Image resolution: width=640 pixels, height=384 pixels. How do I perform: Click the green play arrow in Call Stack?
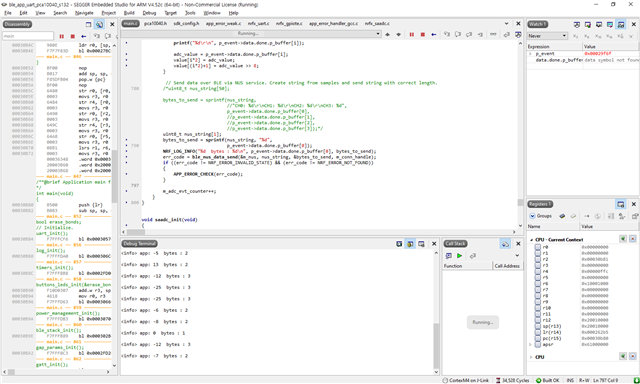pyautogui.click(x=460, y=255)
